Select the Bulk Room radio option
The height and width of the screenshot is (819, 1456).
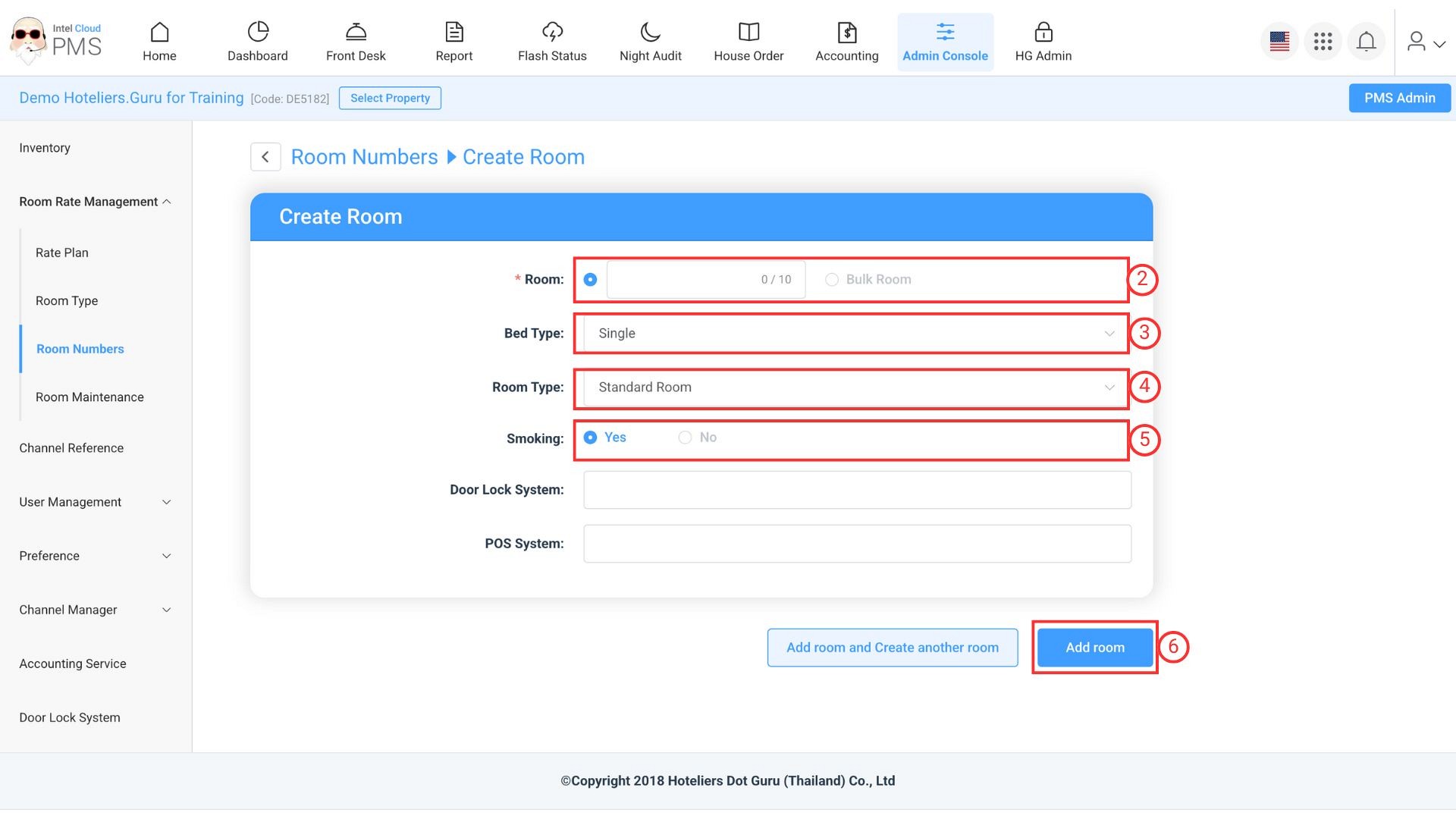coord(832,280)
